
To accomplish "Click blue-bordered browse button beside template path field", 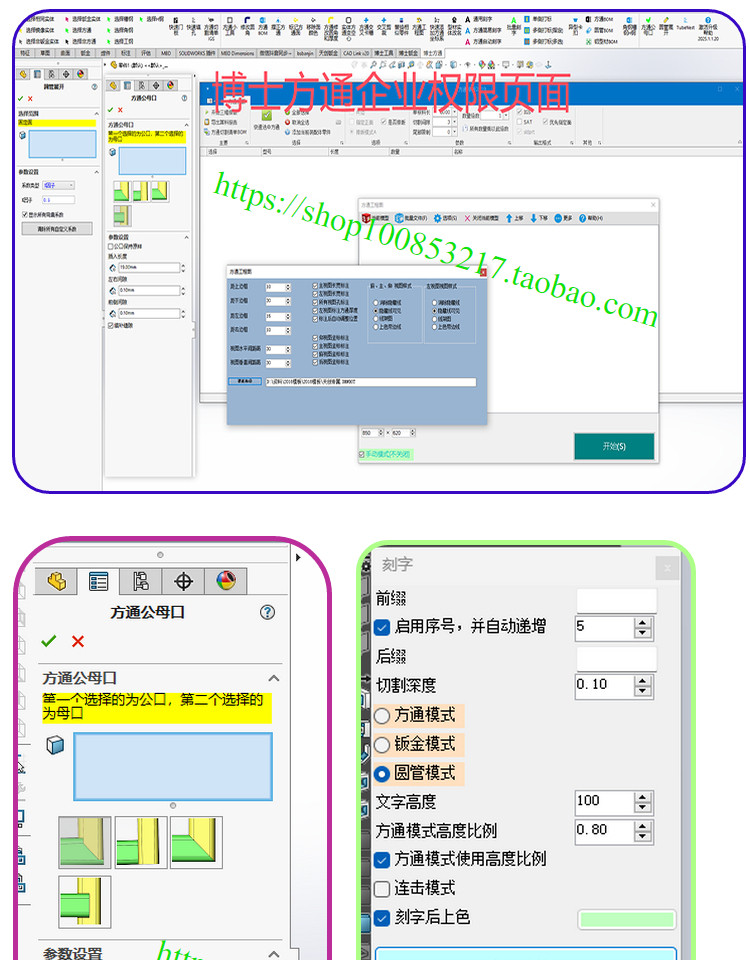I will 245,381.
